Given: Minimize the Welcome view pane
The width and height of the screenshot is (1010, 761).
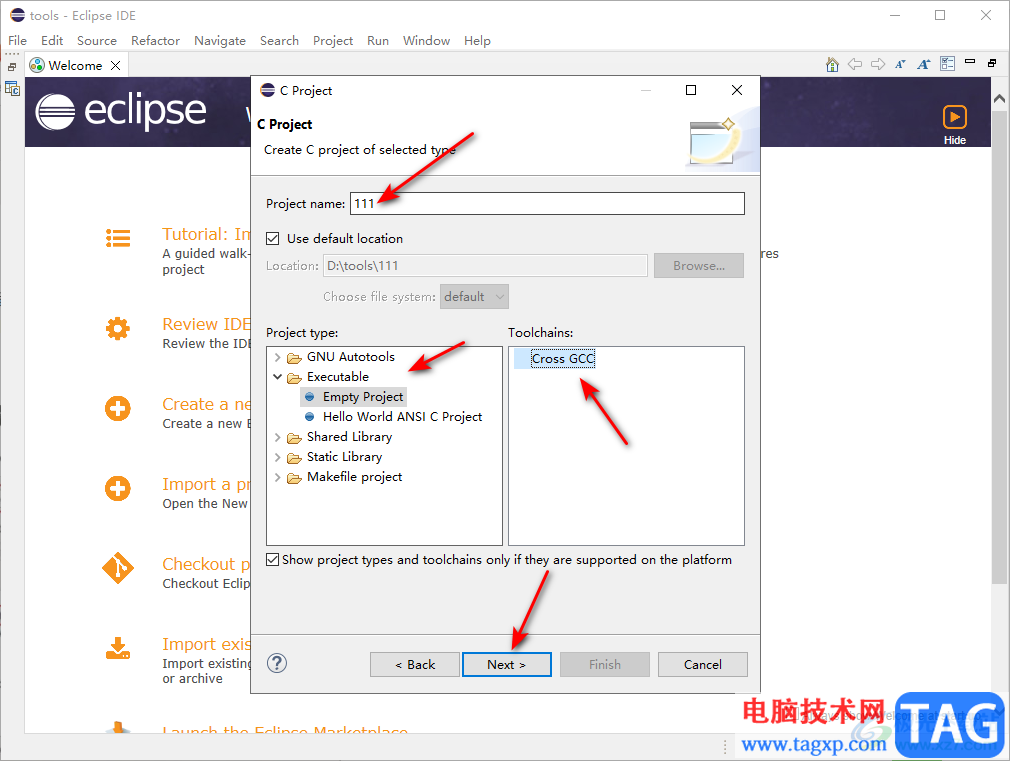Looking at the screenshot, I should (x=970, y=62).
